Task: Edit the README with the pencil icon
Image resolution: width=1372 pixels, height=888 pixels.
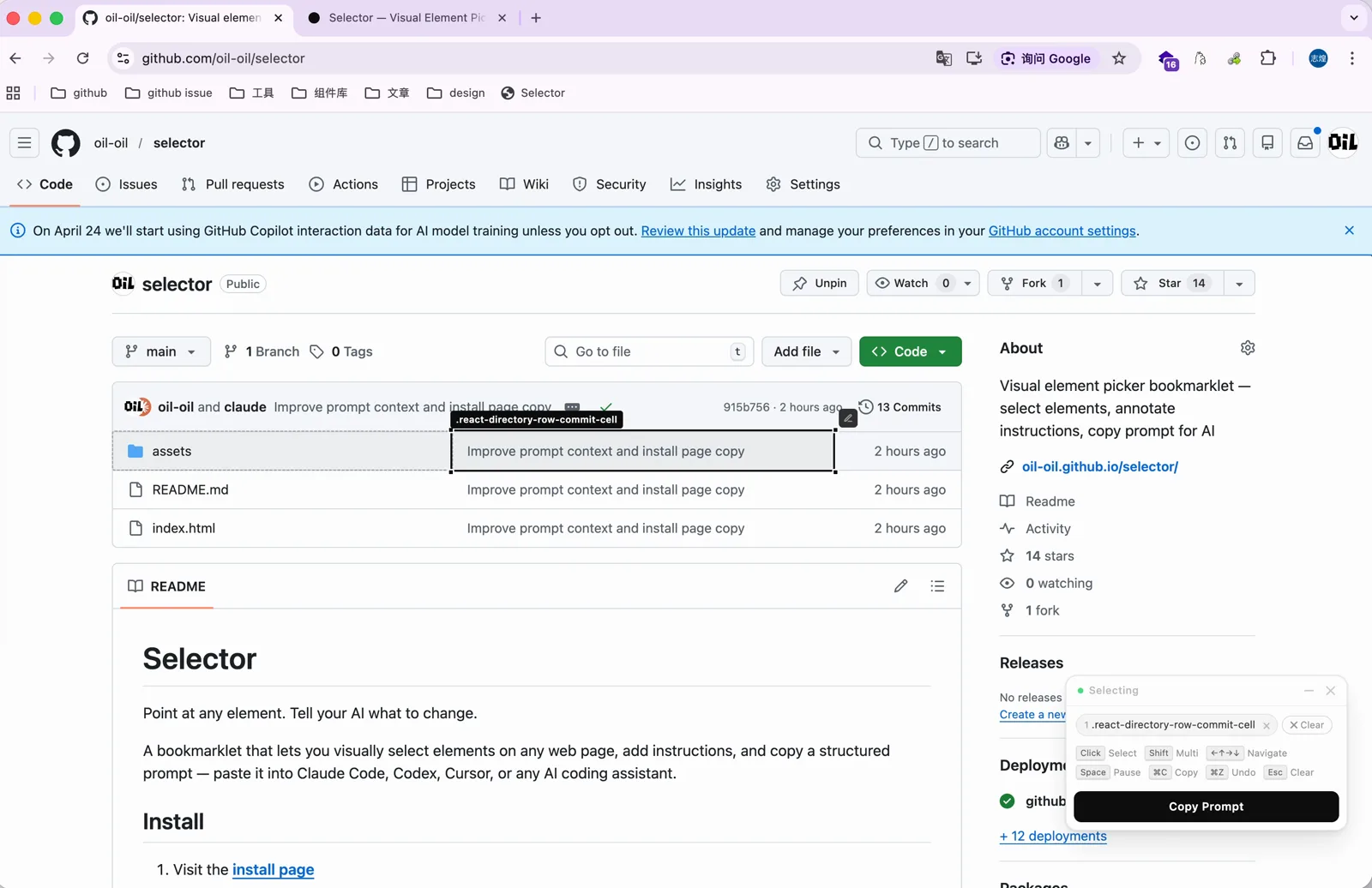Action: pyautogui.click(x=900, y=586)
